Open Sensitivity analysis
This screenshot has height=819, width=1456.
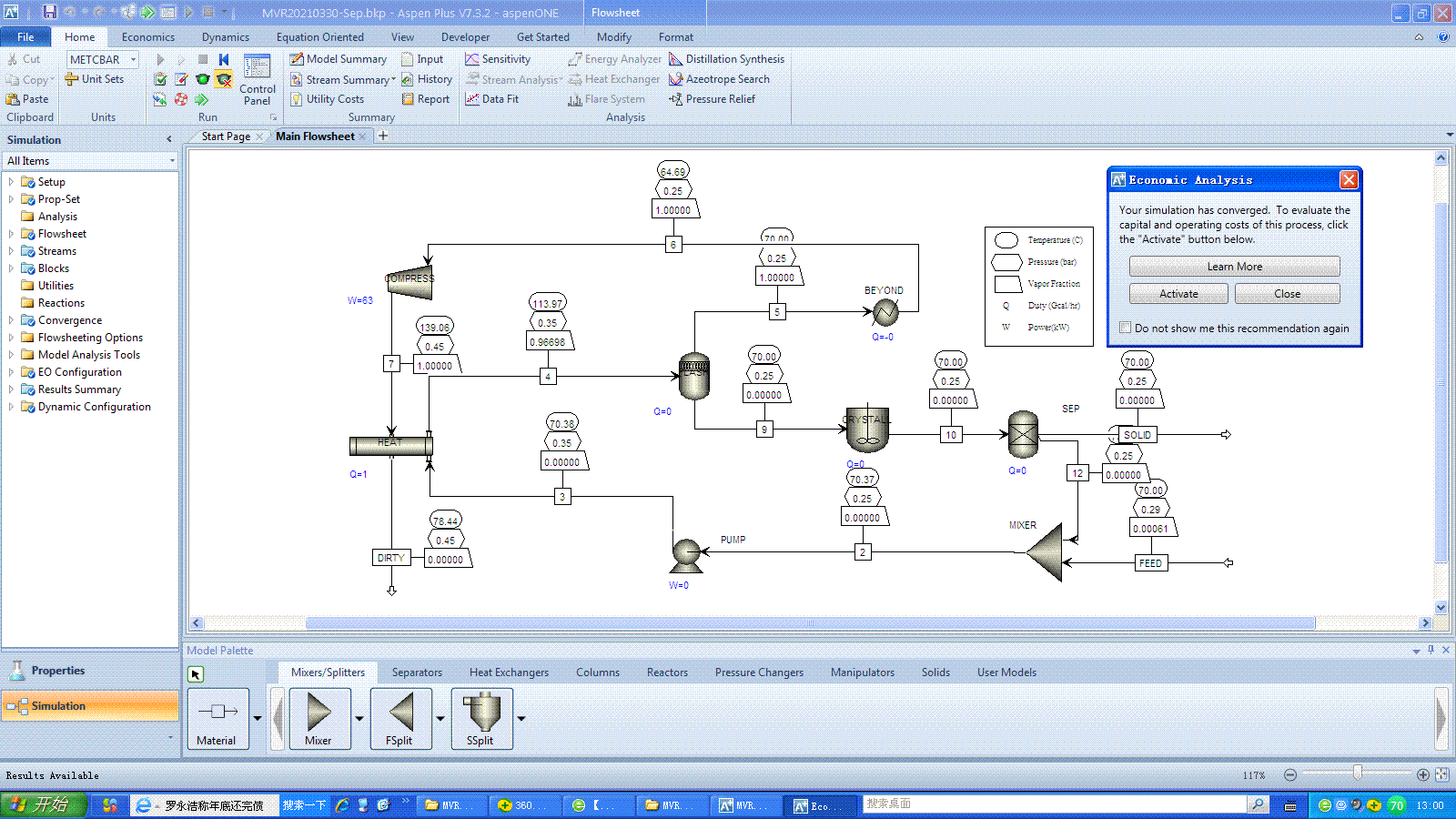pos(498,59)
